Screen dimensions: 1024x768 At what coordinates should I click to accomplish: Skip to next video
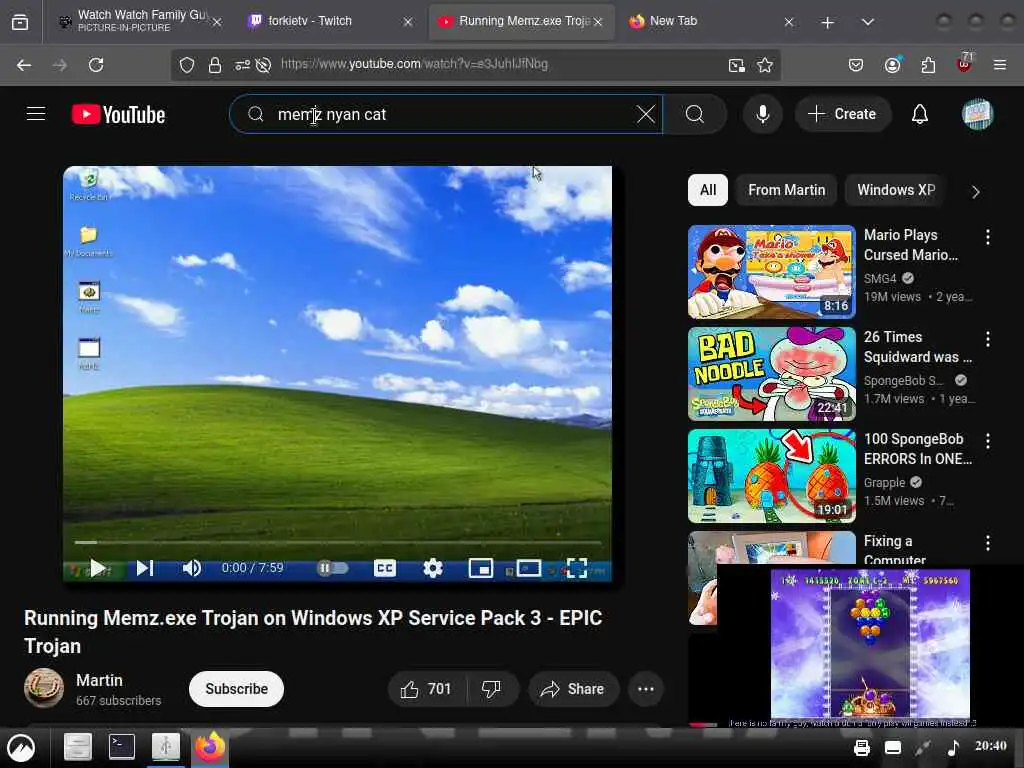(x=144, y=568)
